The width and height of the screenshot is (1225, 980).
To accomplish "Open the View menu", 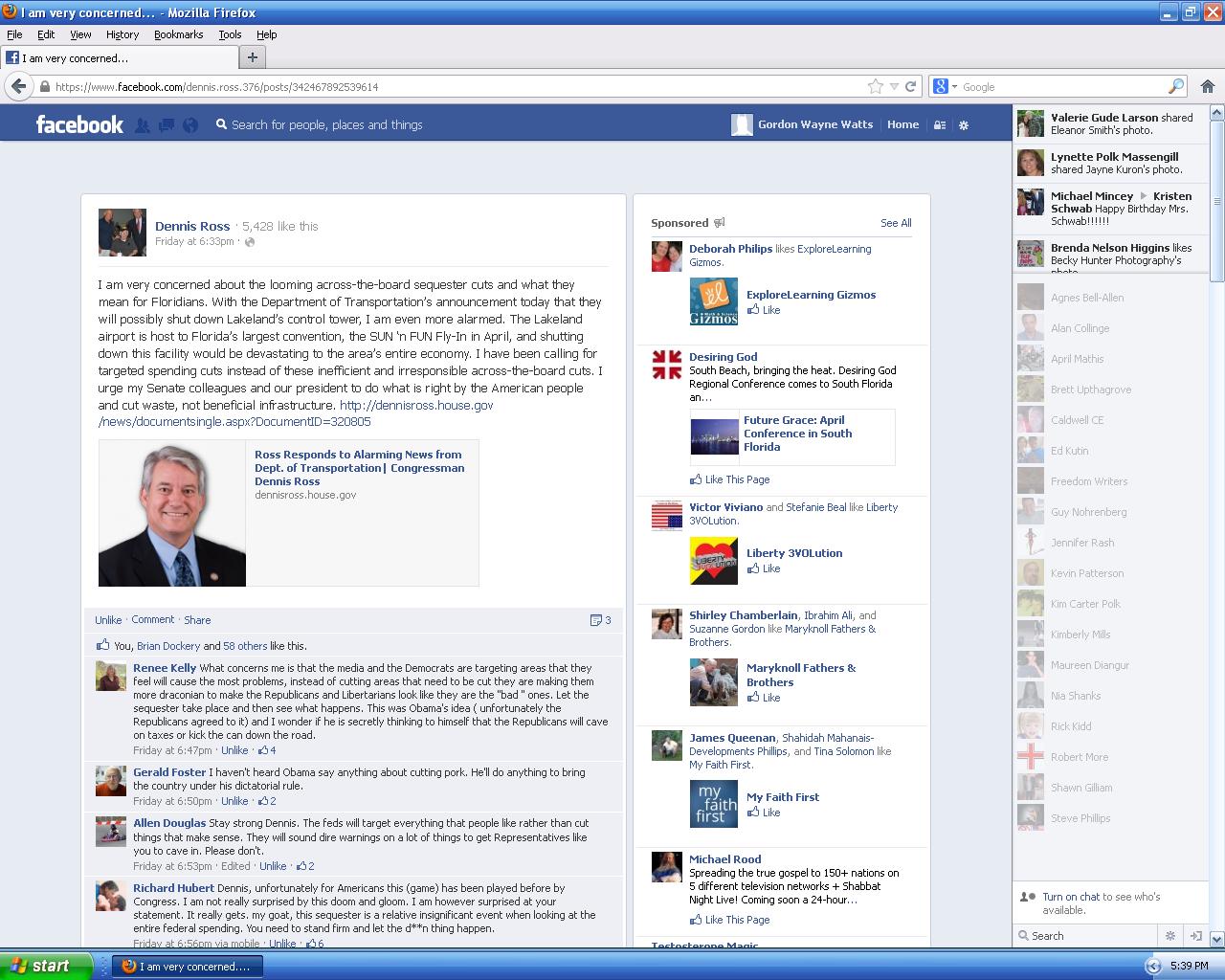I will pyautogui.click(x=80, y=34).
